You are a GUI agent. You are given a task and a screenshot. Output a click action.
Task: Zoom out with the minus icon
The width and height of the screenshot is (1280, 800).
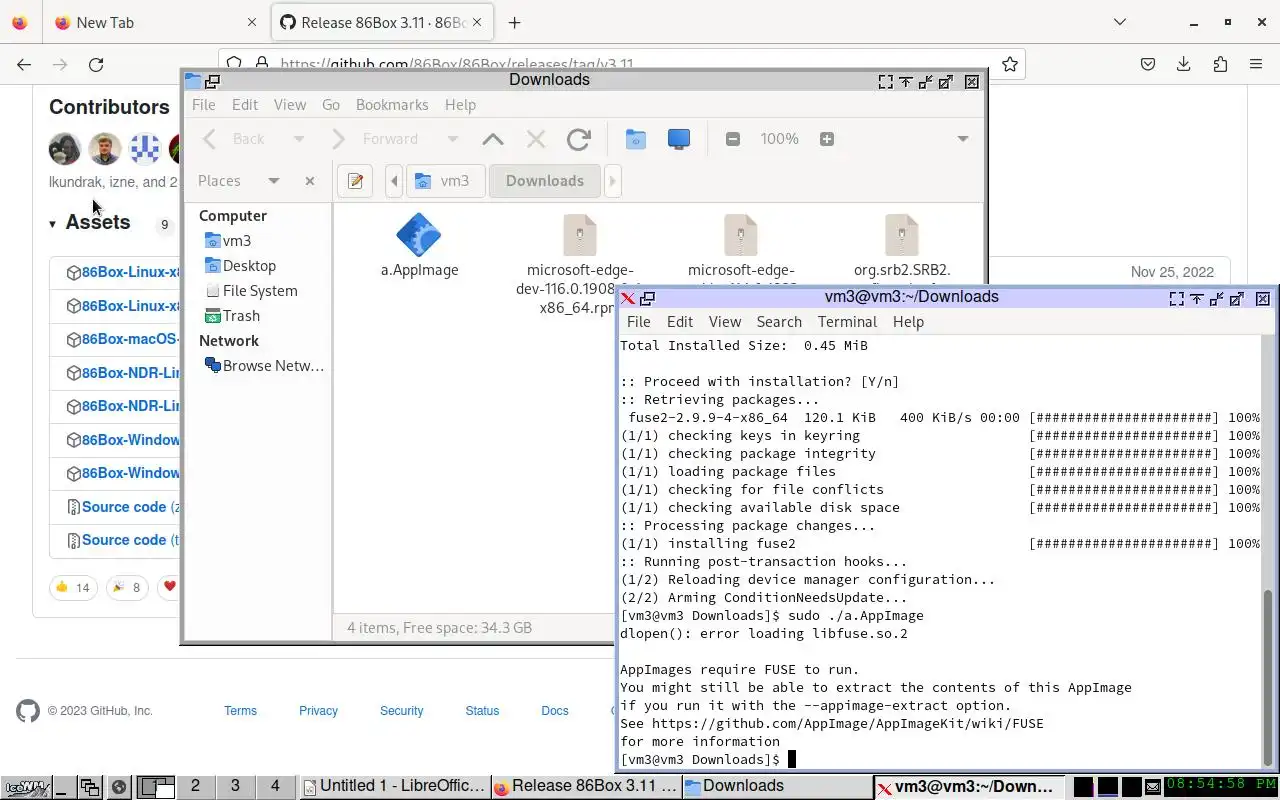coord(733,139)
